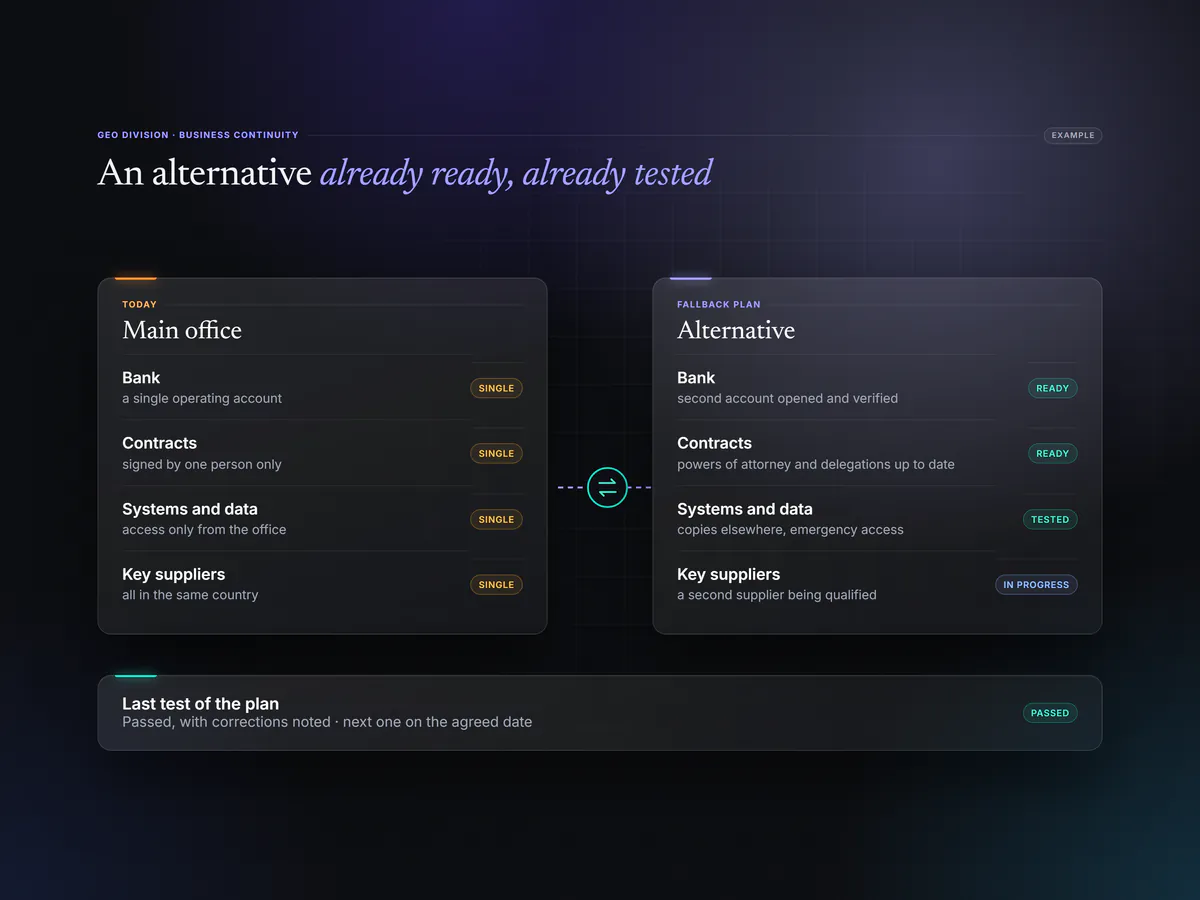The width and height of the screenshot is (1200, 900).
Task: Select the "Alternative" card title under FALLBACK PLAN
Action: [x=736, y=330]
